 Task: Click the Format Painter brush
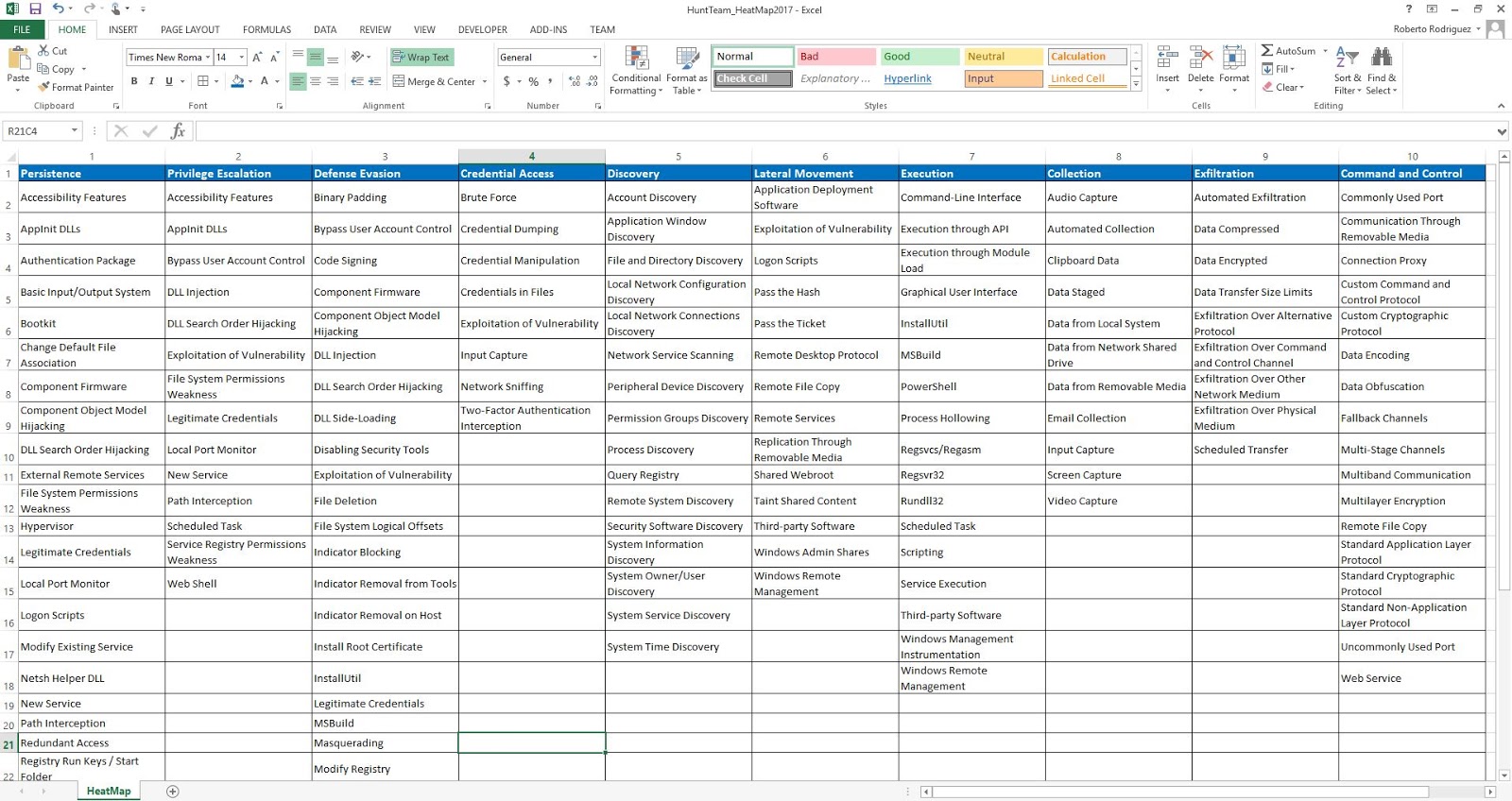[x=43, y=87]
